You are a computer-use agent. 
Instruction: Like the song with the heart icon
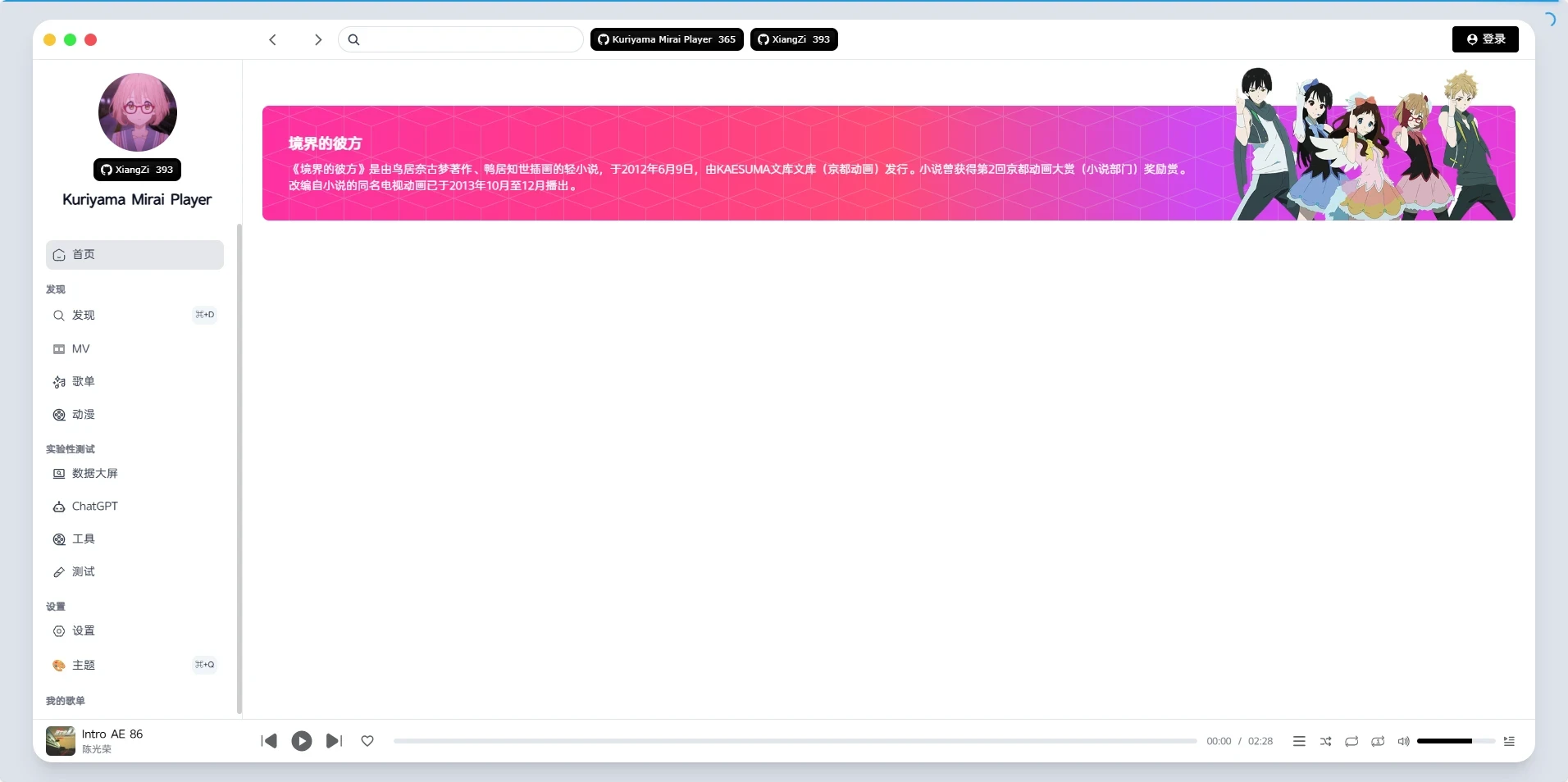click(367, 741)
